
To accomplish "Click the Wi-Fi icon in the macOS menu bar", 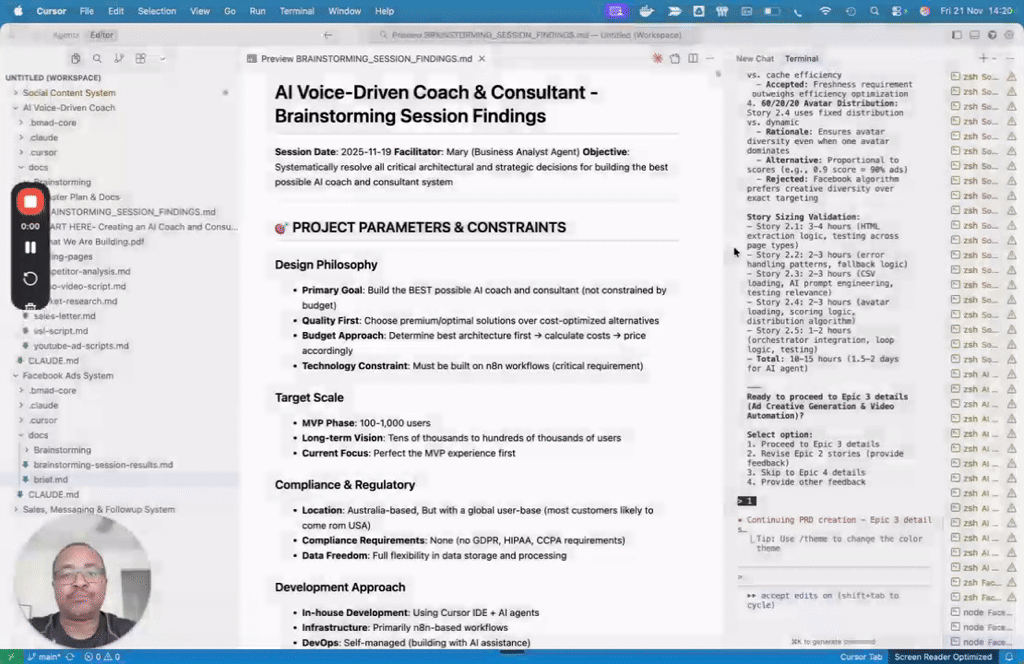I will (x=825, y=11).
